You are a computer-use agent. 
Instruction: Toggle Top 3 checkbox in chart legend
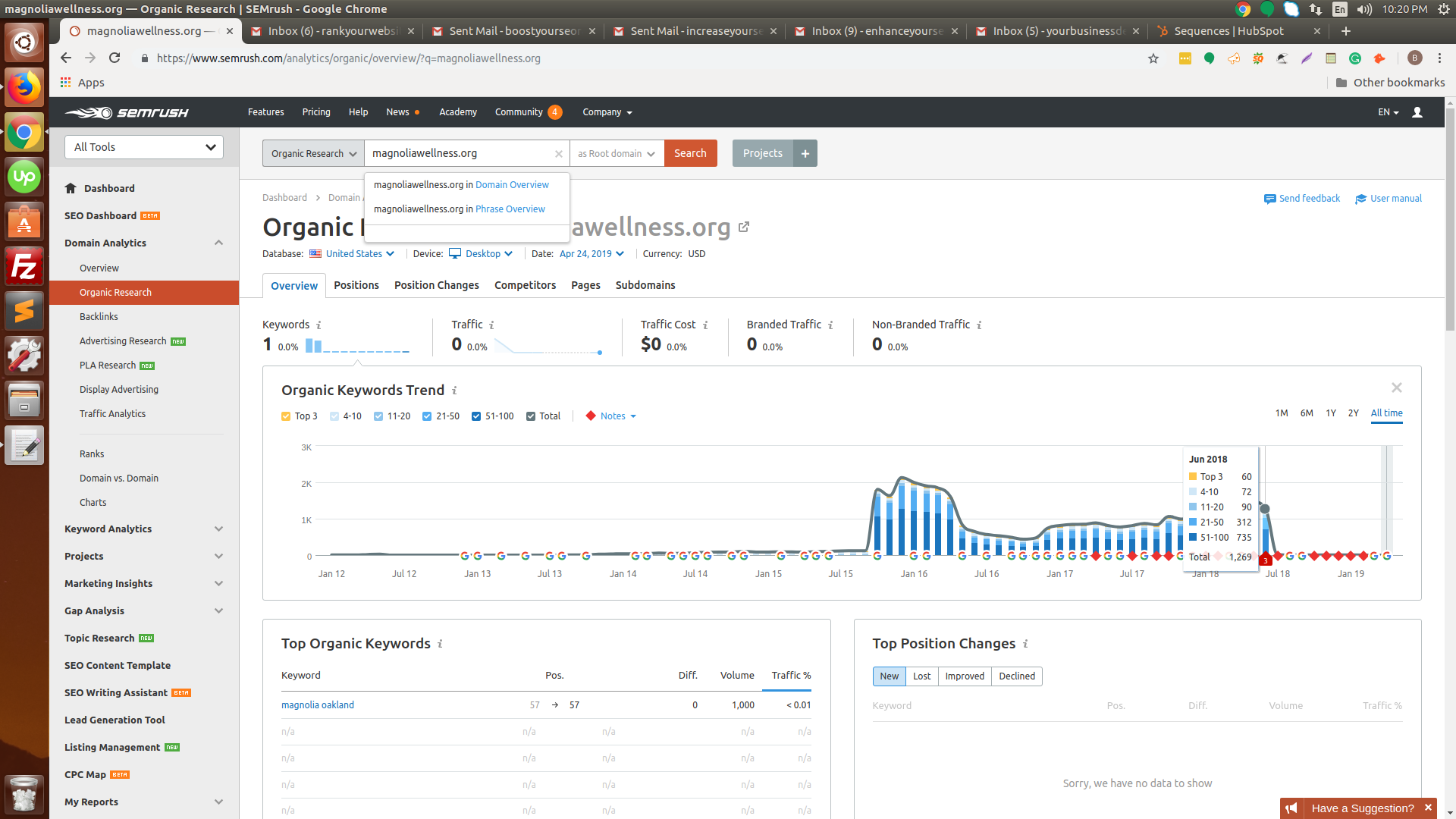[x=286, y=416]
